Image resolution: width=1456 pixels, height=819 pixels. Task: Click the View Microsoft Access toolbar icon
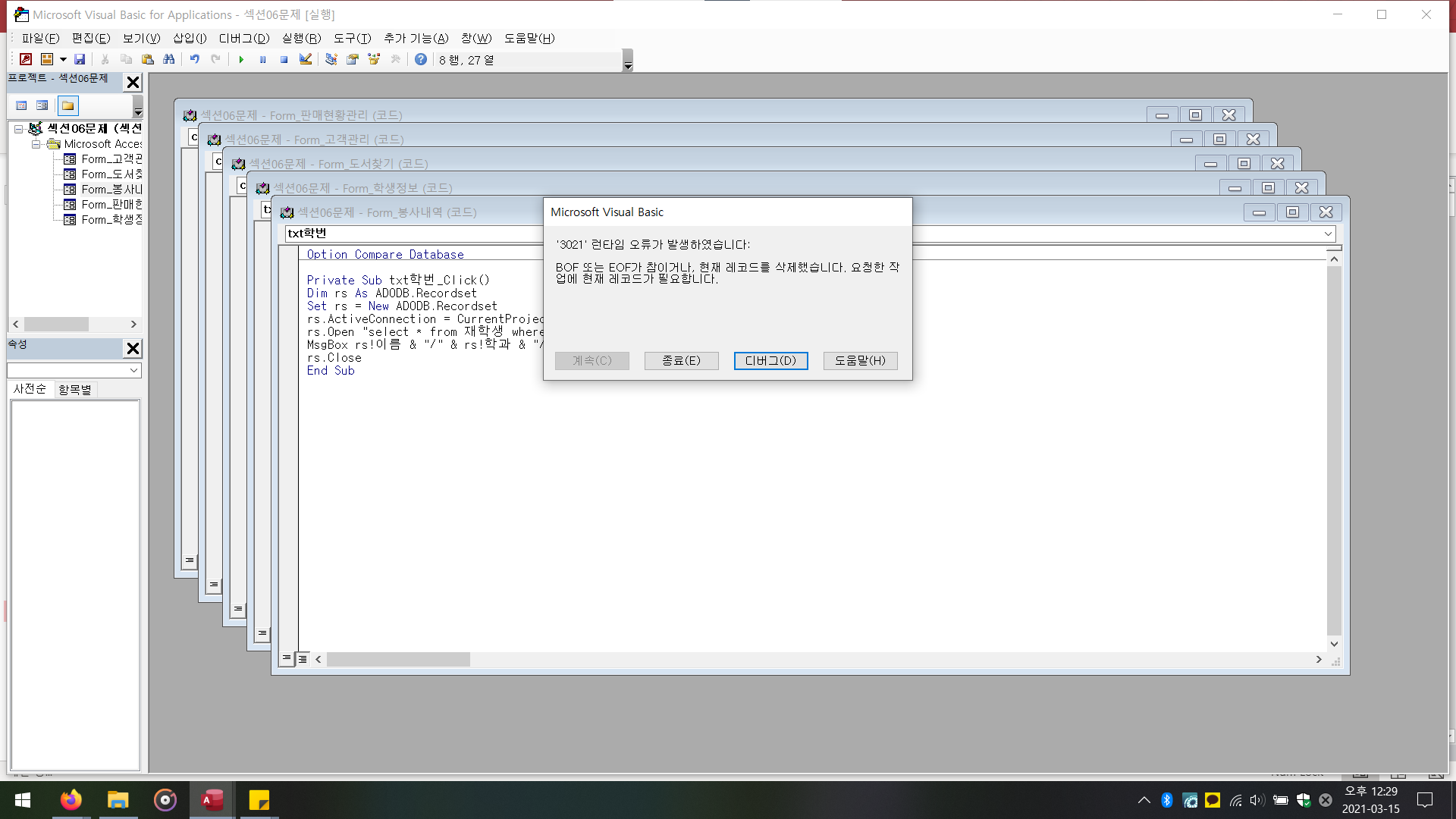(26, 59)
